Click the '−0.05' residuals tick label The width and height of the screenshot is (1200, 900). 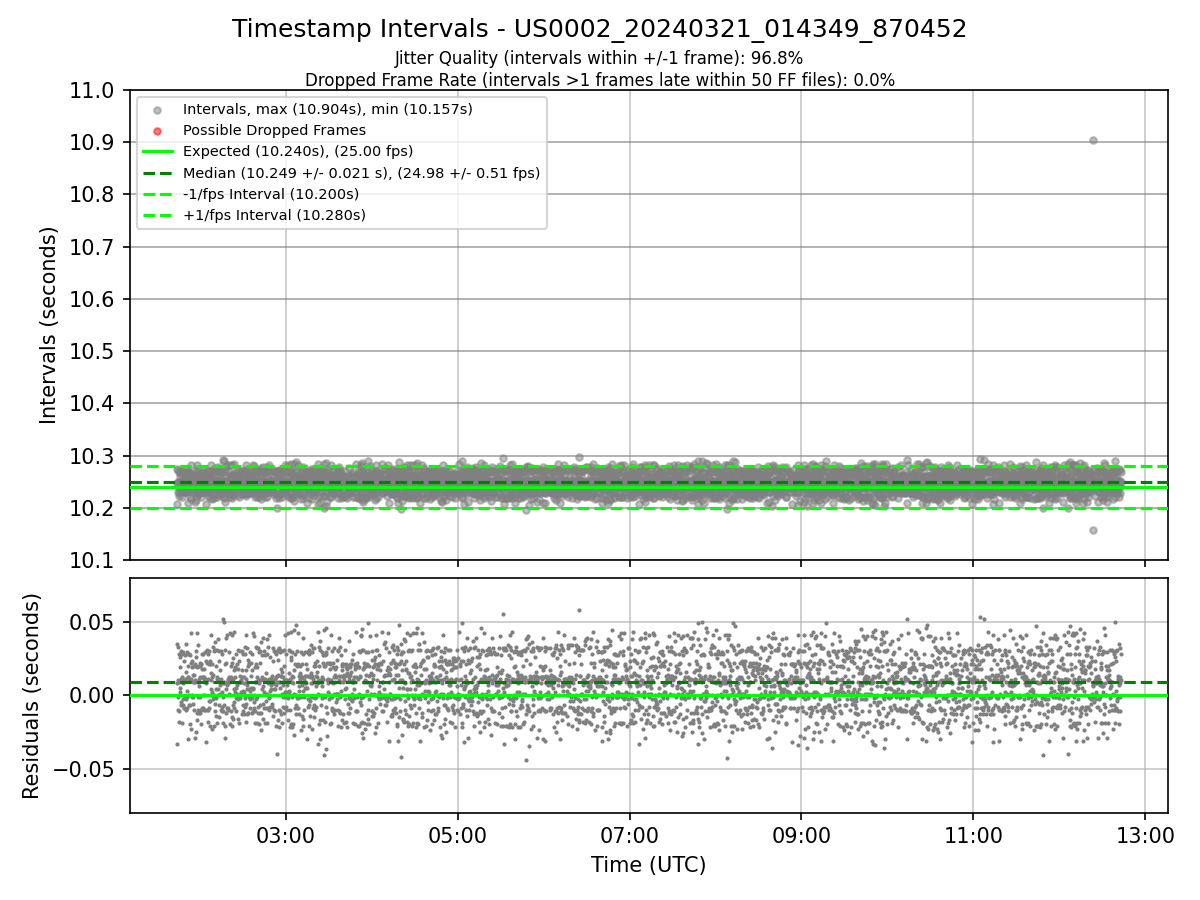85,769
